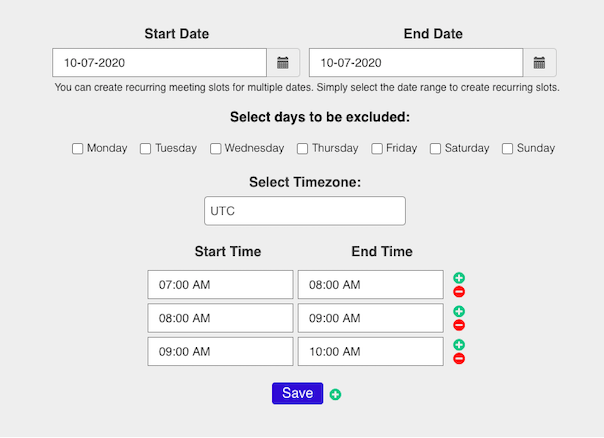
Task: Remove the 08:00 AM to 09:00 AM slot
Action: click(x=459, y=325)
